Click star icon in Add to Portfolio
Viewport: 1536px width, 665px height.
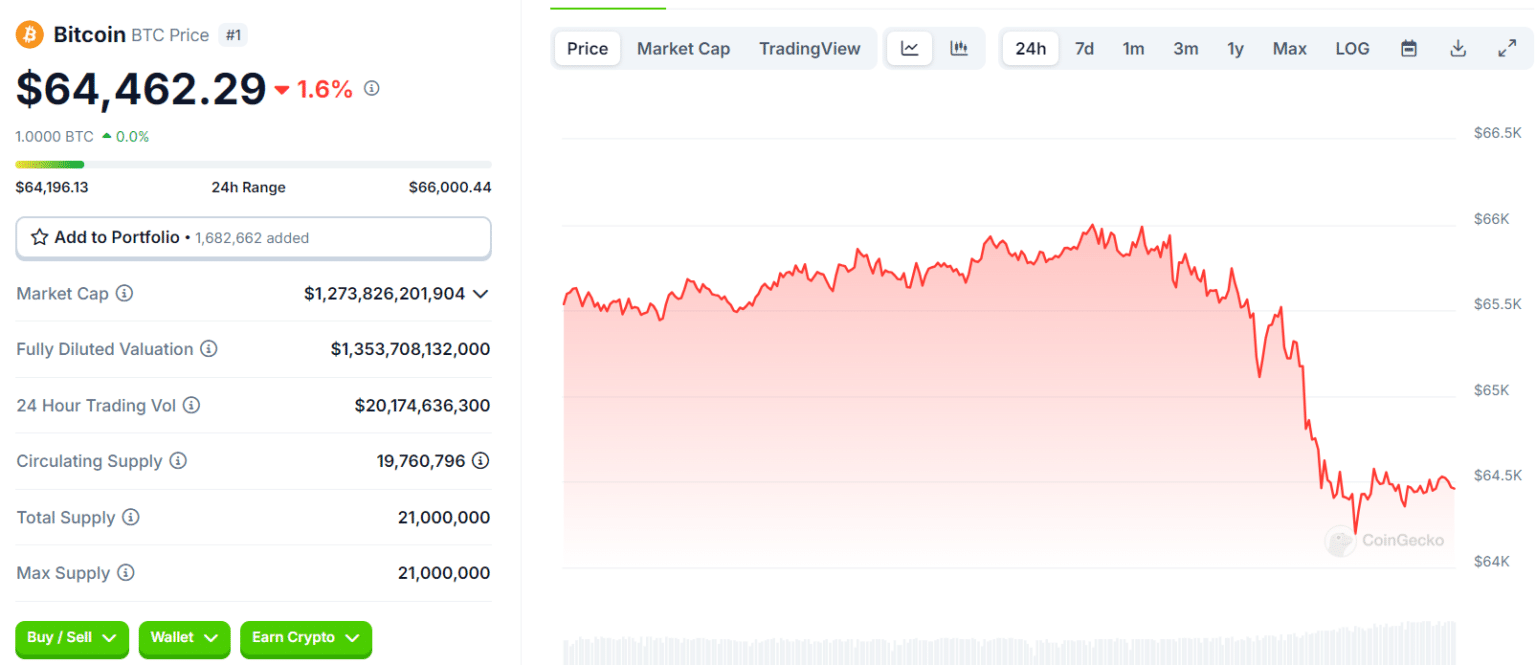pyautogui.click(x=40, y=238)
